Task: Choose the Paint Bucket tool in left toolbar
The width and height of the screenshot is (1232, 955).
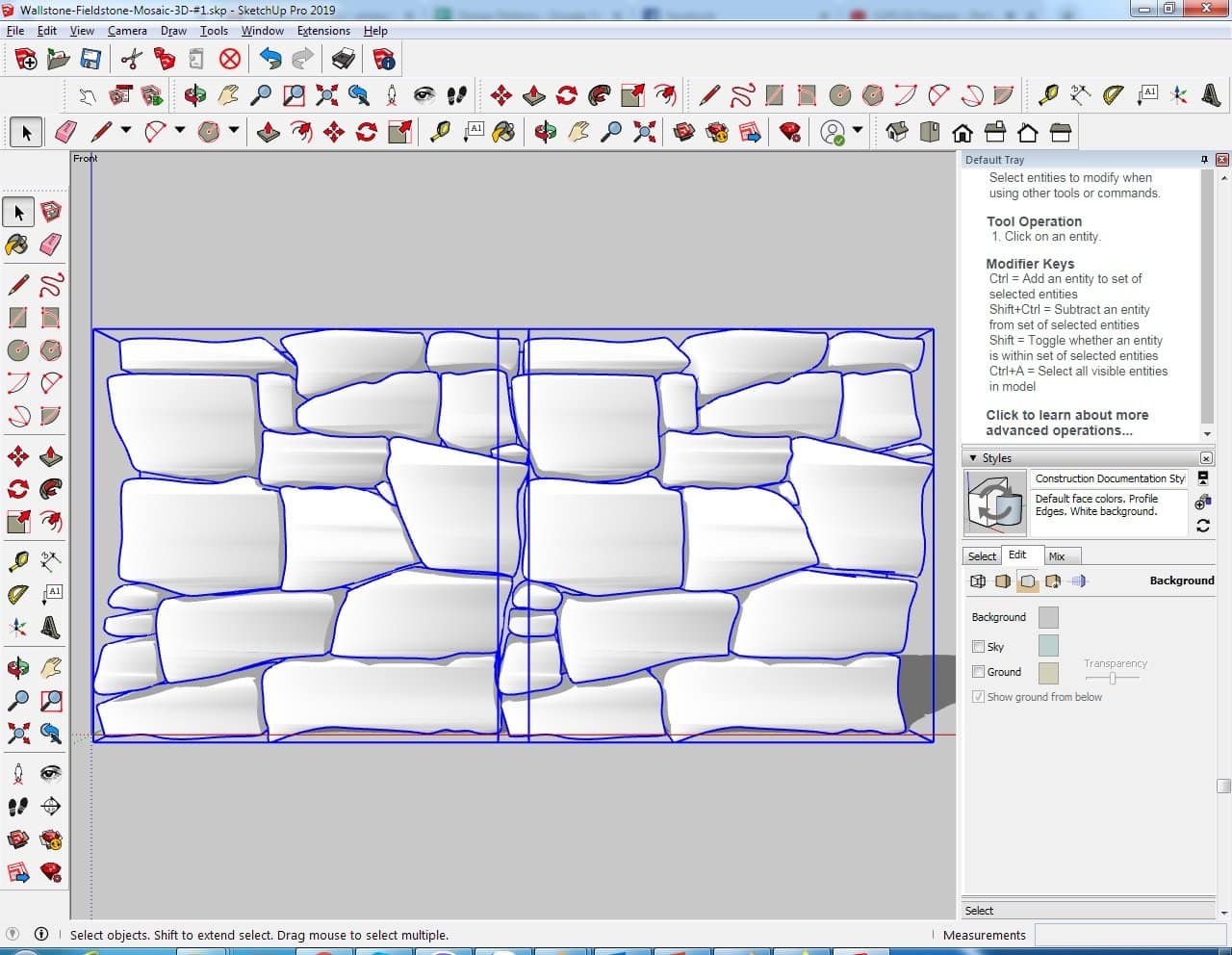Action: point(17,245)
